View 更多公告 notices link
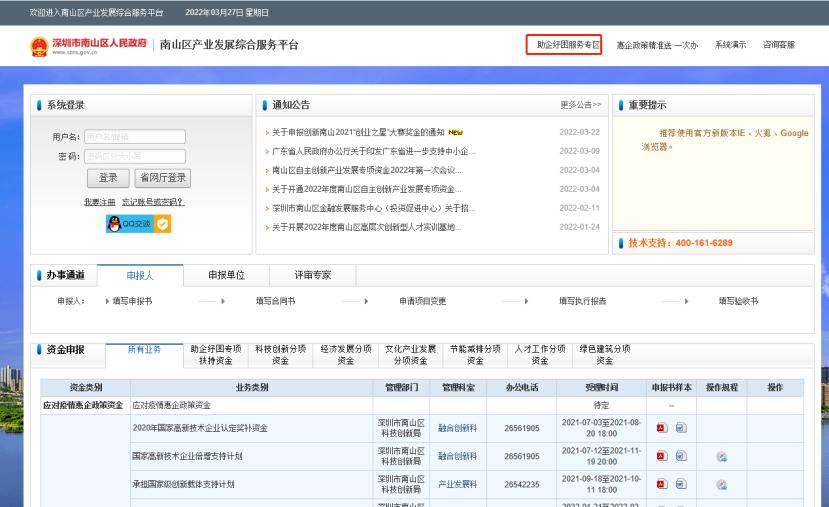 [581, 105]
